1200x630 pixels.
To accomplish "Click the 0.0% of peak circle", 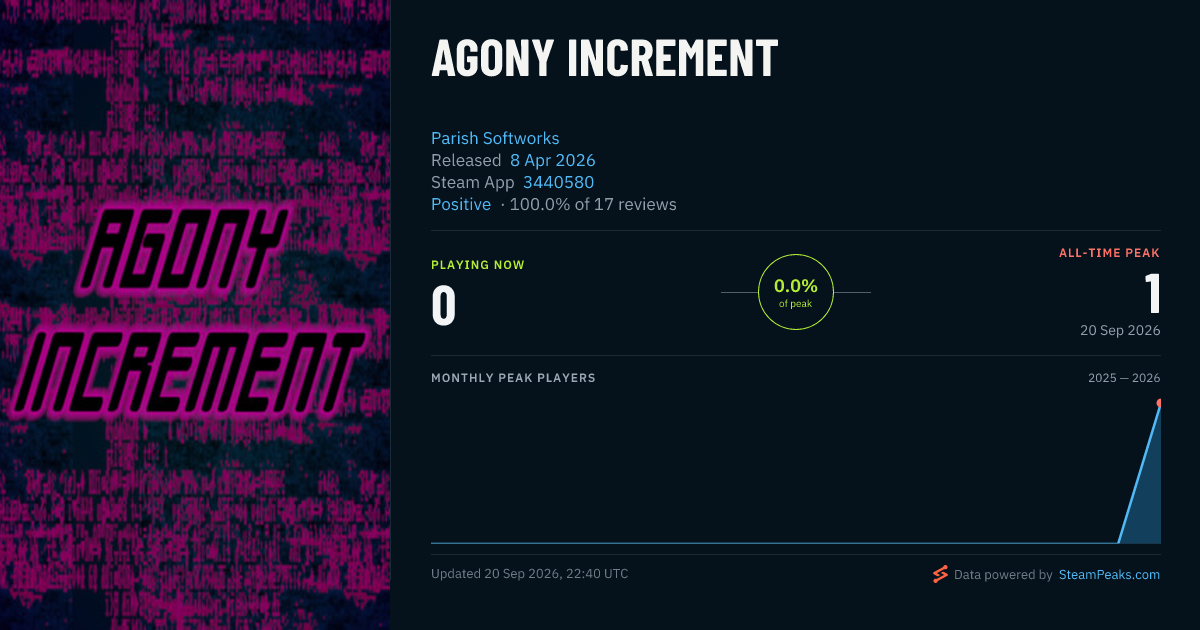I will [x=796, y=292].
